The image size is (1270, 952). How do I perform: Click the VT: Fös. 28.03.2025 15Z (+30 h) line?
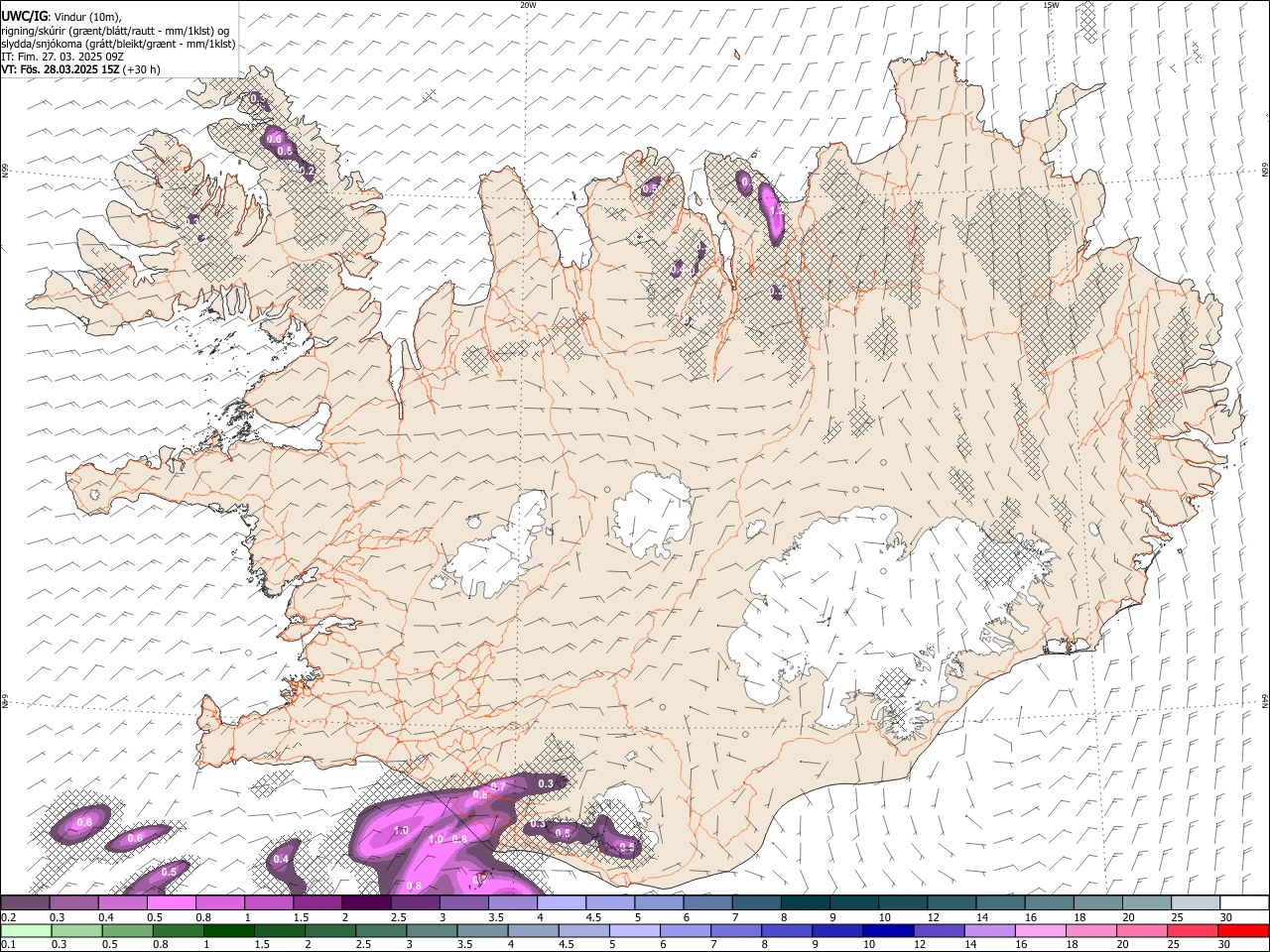click(80, 69)
